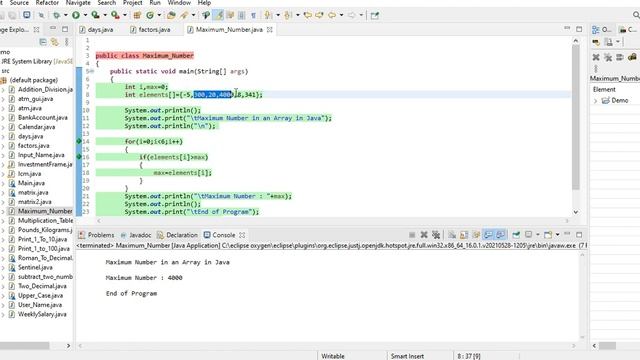Click Previous Annotation toolbar icon
The image size is (640, 360).
(x=287, y=16)
